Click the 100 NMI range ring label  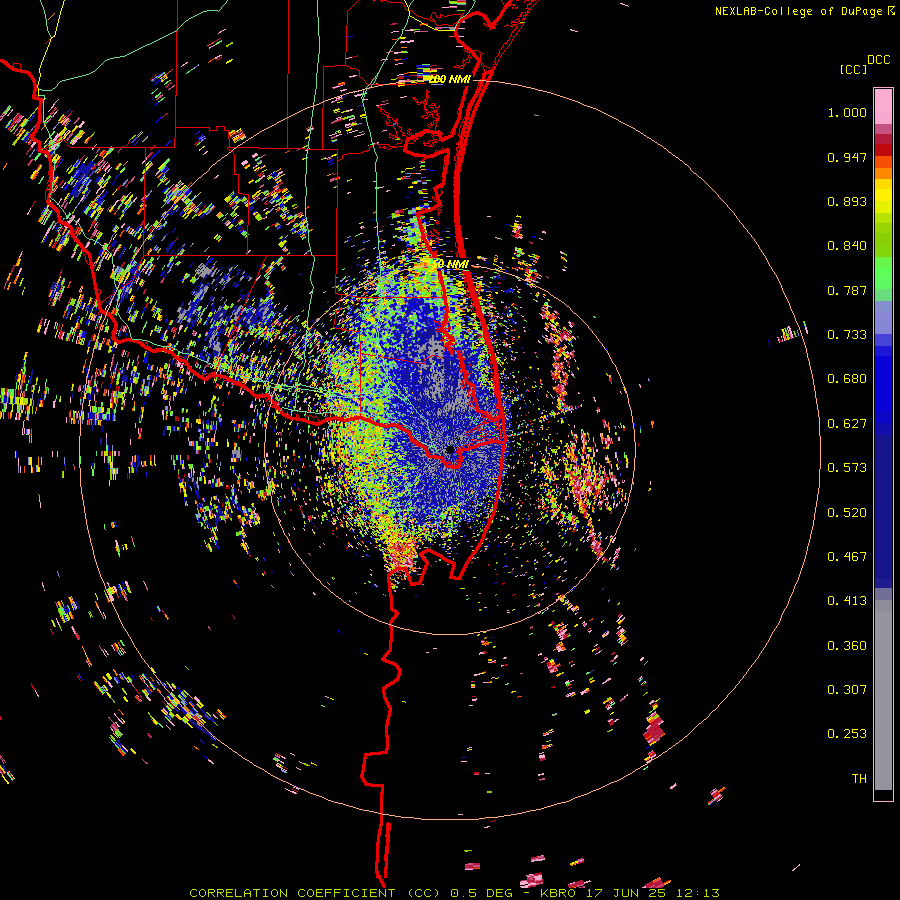(x=449, y=79)
